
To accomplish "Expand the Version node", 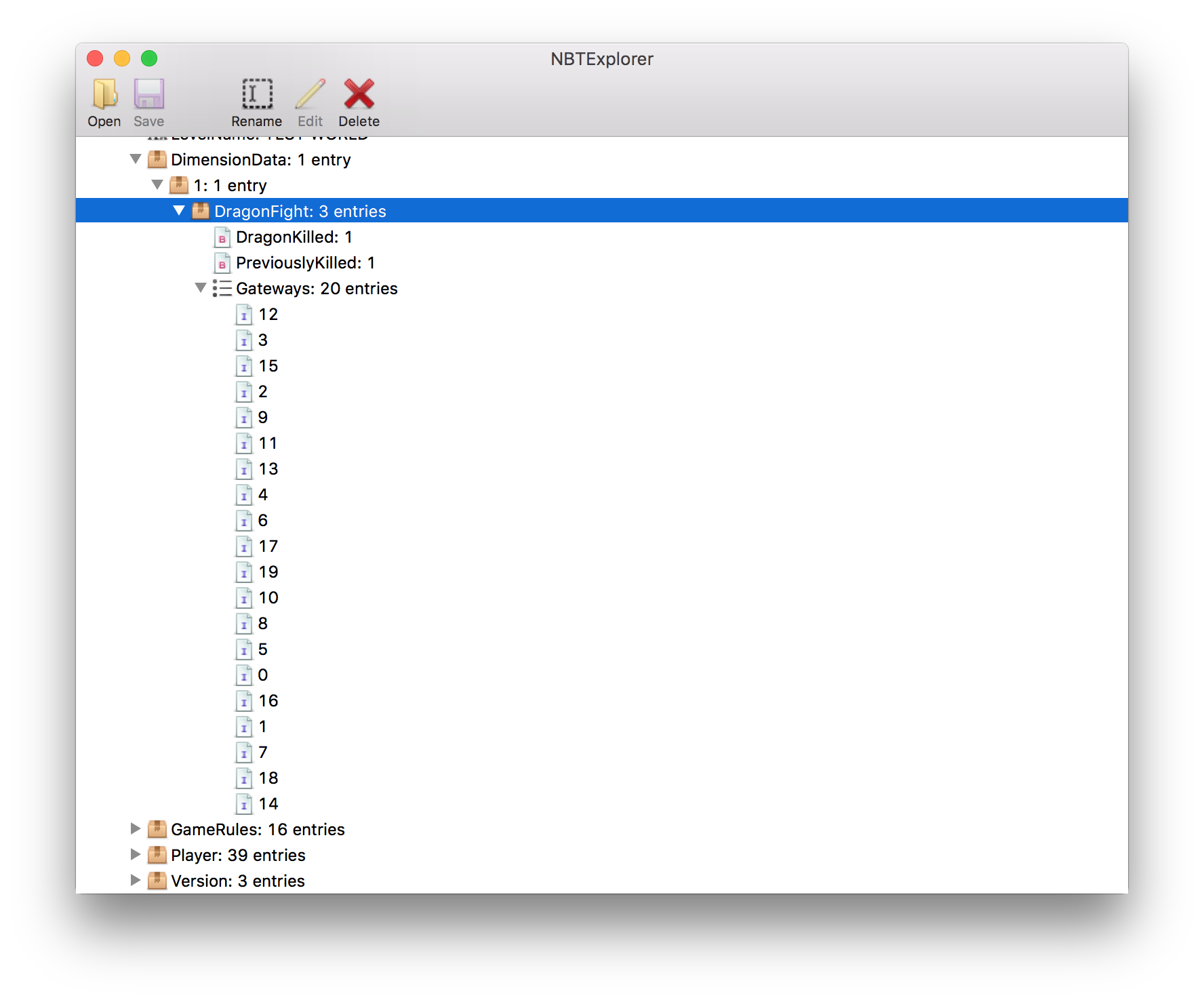I will (136, 880).
